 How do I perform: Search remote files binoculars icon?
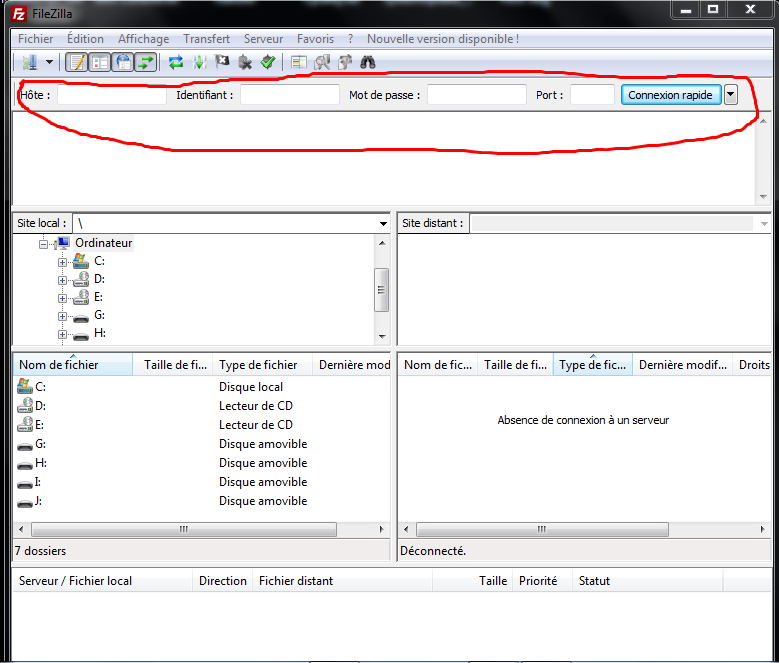click(x=368, y=62)
